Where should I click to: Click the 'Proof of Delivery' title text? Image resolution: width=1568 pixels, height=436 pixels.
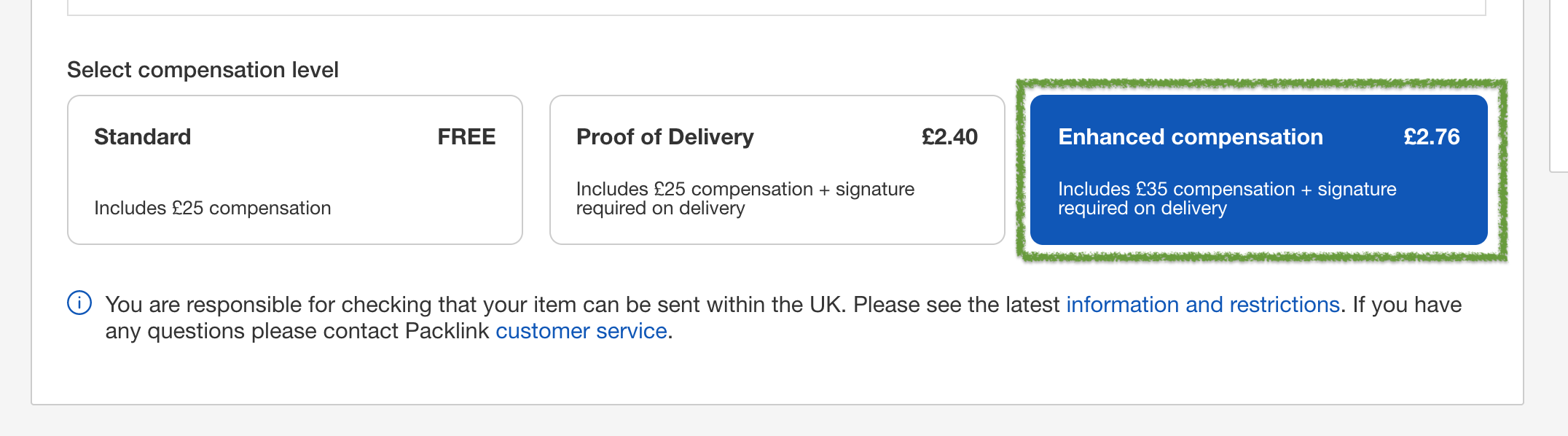665,137
